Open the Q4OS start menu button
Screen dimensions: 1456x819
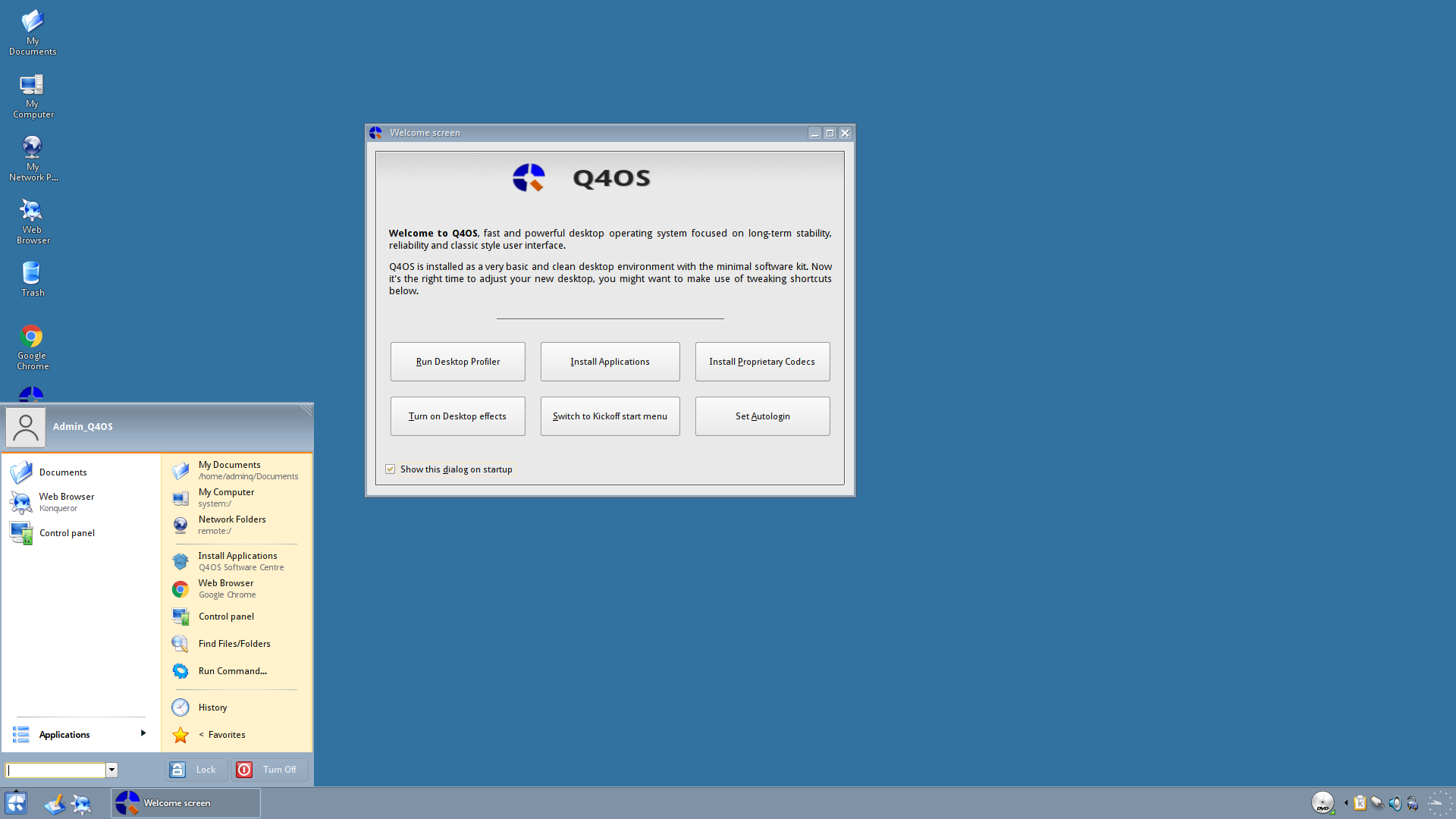[16, 802]
